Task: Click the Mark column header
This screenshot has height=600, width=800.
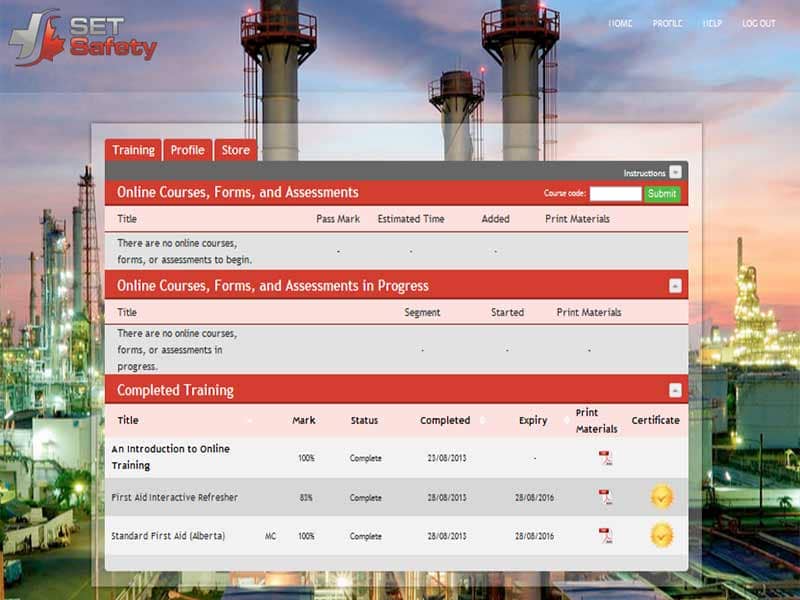Action: (x=304, y=420)
